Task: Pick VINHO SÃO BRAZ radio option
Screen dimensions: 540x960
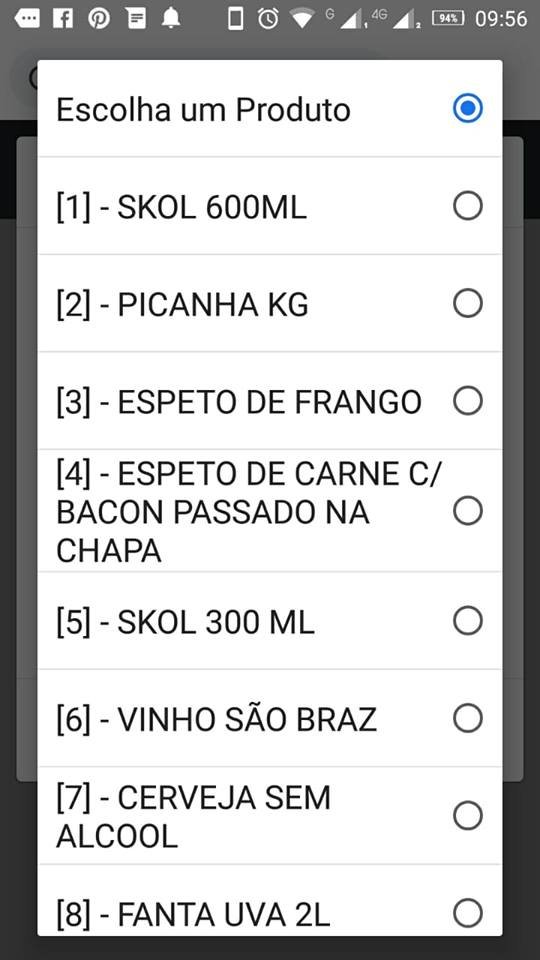Action: (468, 718)
